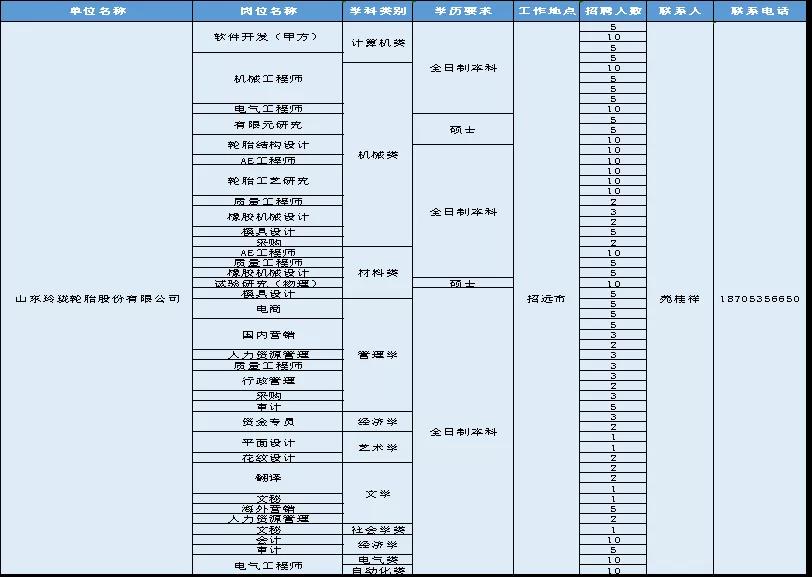Select the 有限元研究 position cell
This screenshot has height=577, width=812.
[x=268, y=125]
